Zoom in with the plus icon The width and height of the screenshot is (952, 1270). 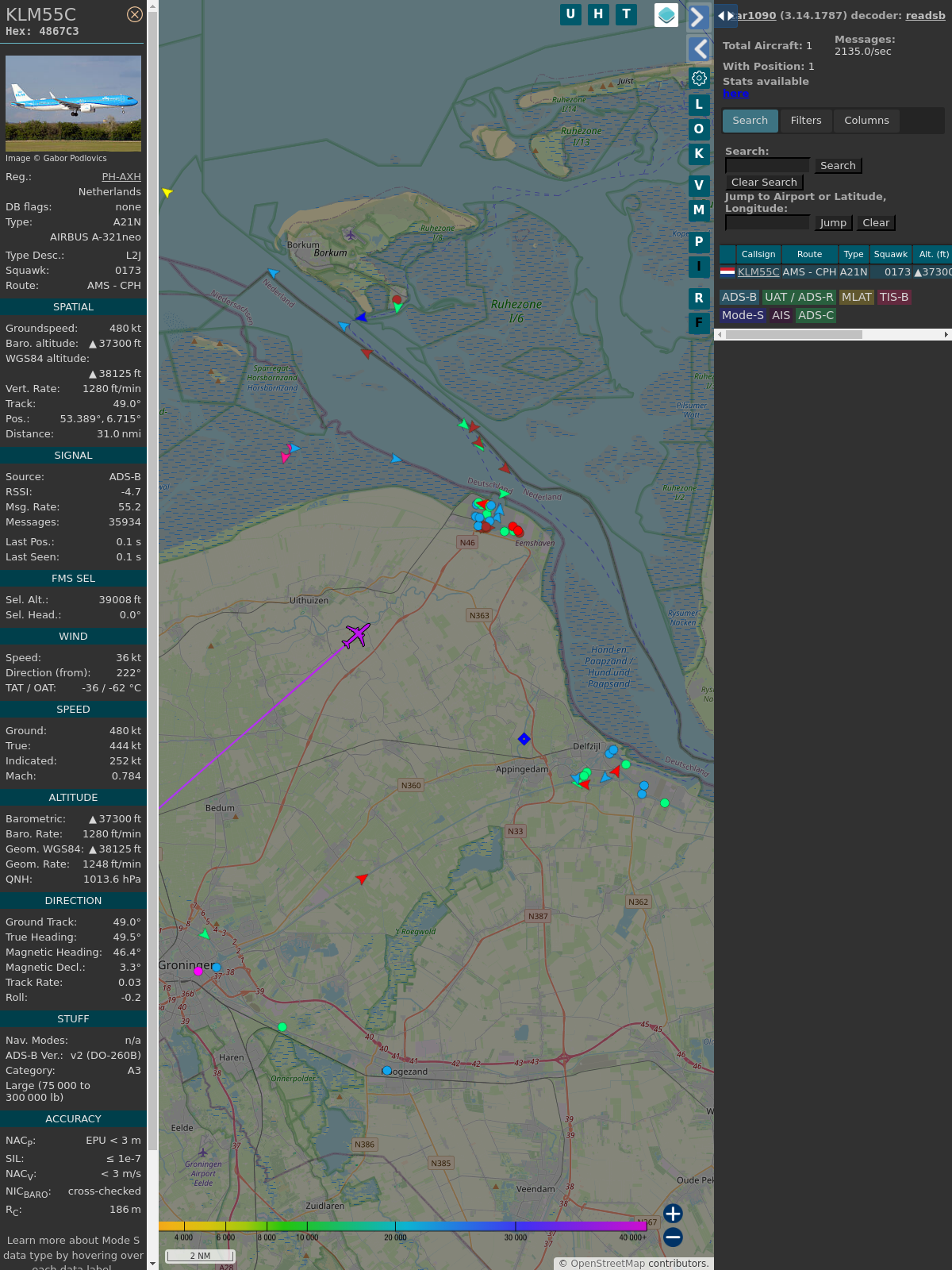coord(673,1214)
